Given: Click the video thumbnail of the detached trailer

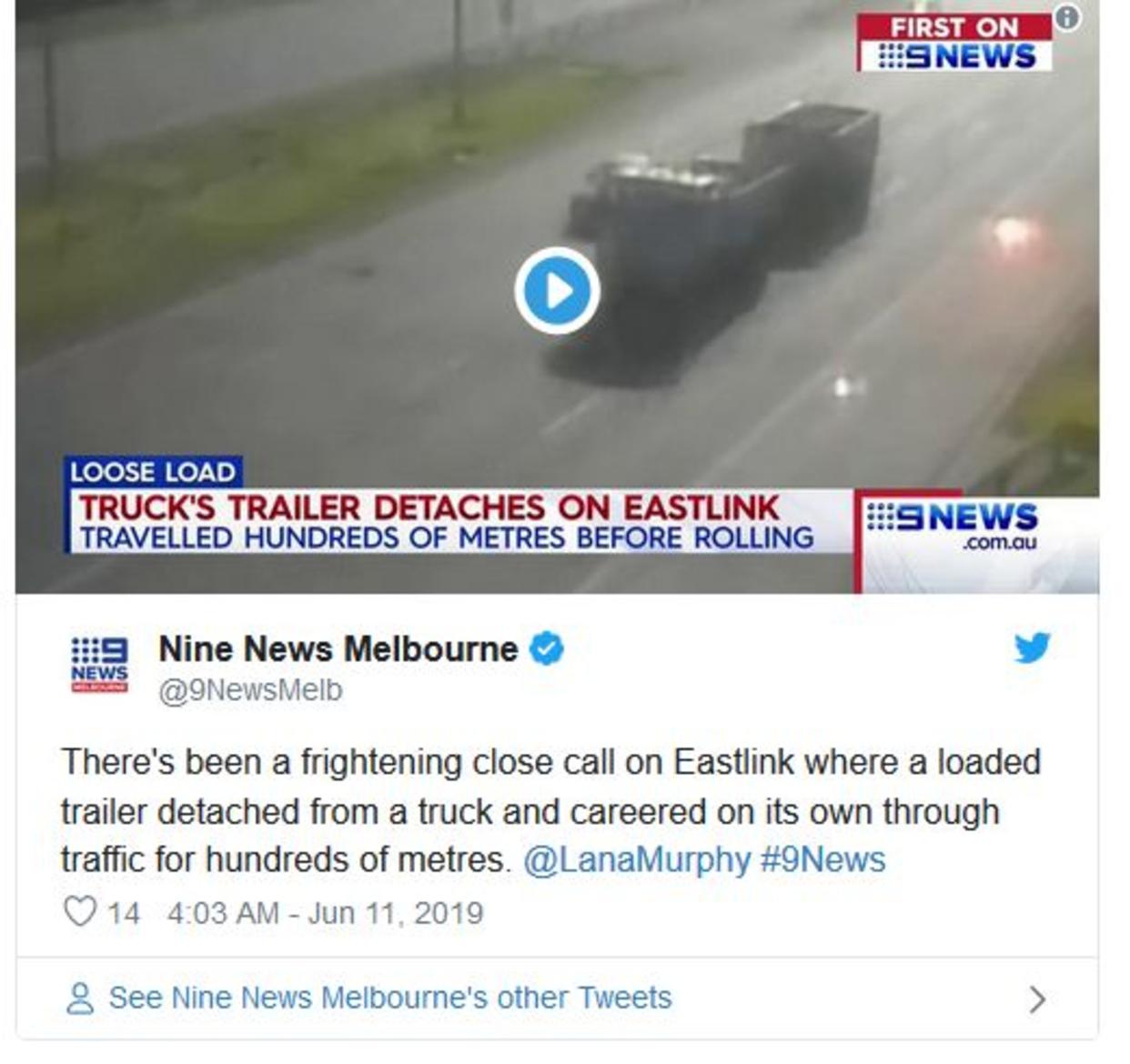Looking at the screenshot, I should [x=557, y=296].
